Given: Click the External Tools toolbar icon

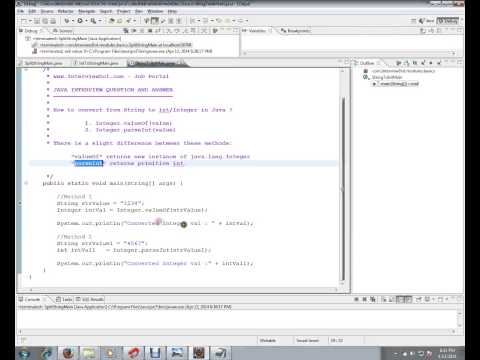Looking at the screenshot, I should [93, 21].
